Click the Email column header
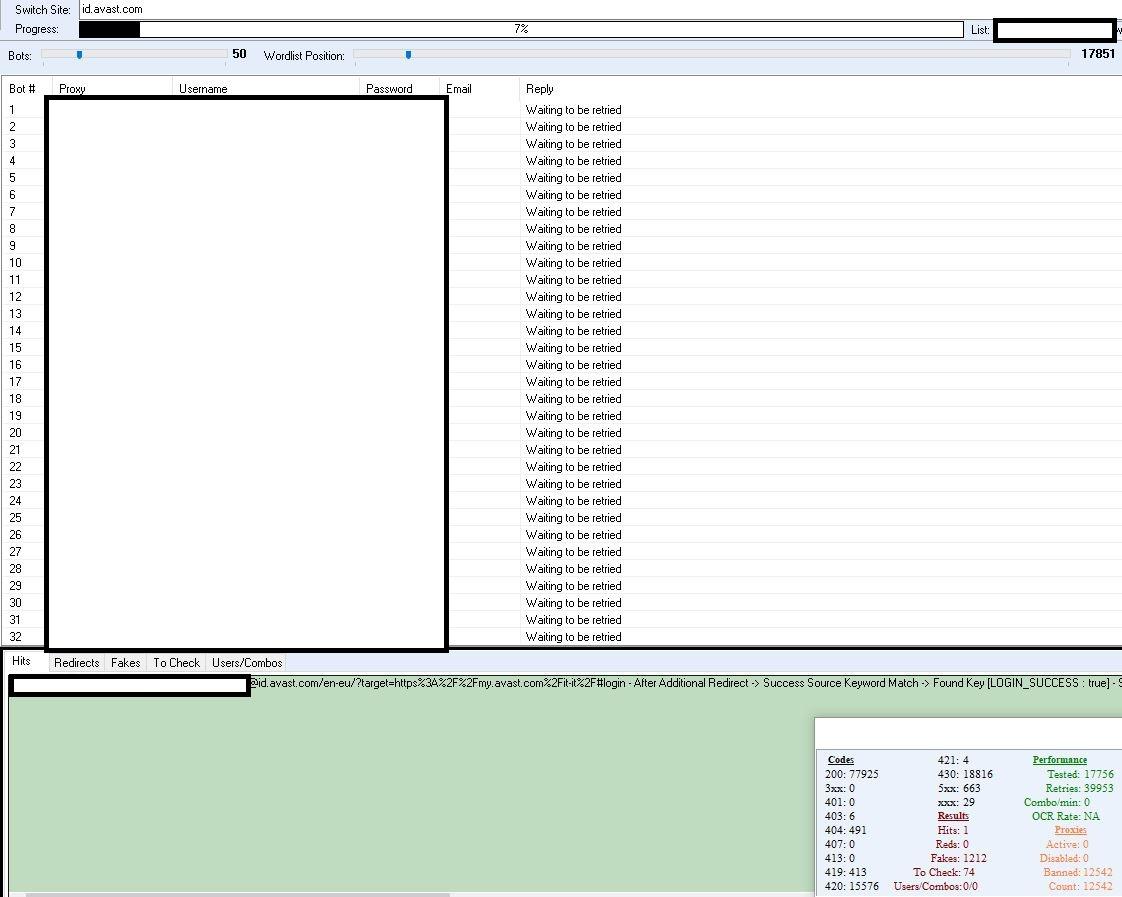 [459, 89]
